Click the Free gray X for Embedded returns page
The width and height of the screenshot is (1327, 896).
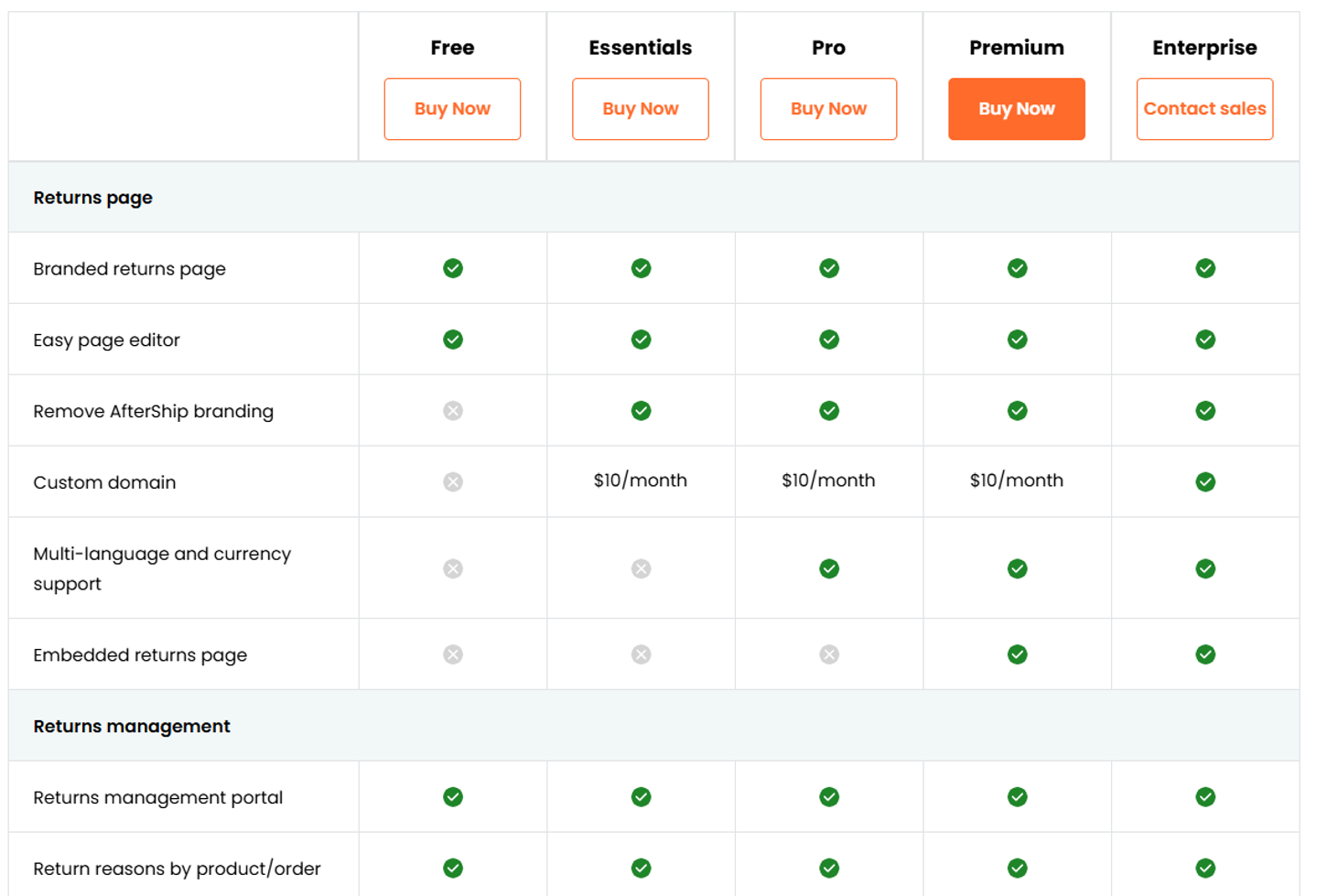(453, 654)
